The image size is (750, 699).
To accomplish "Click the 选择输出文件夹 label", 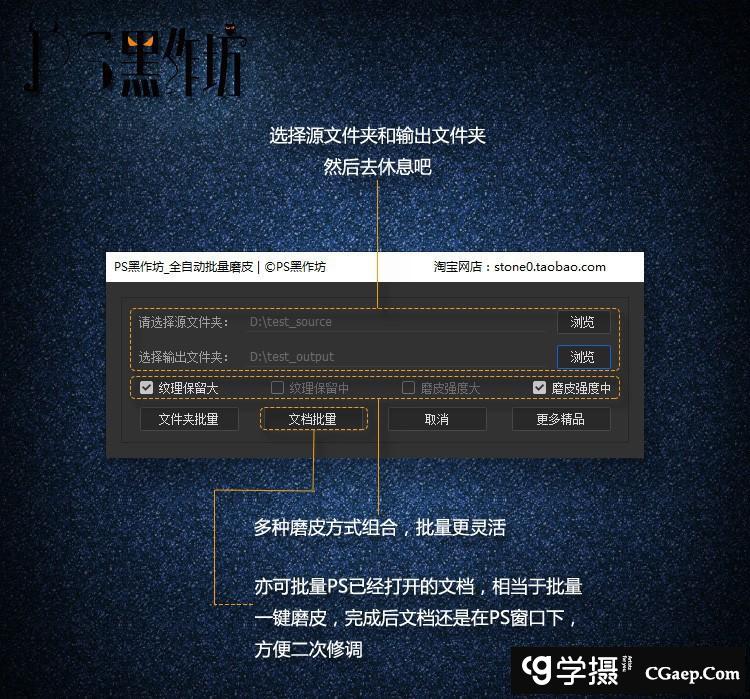I will point(183,357).
